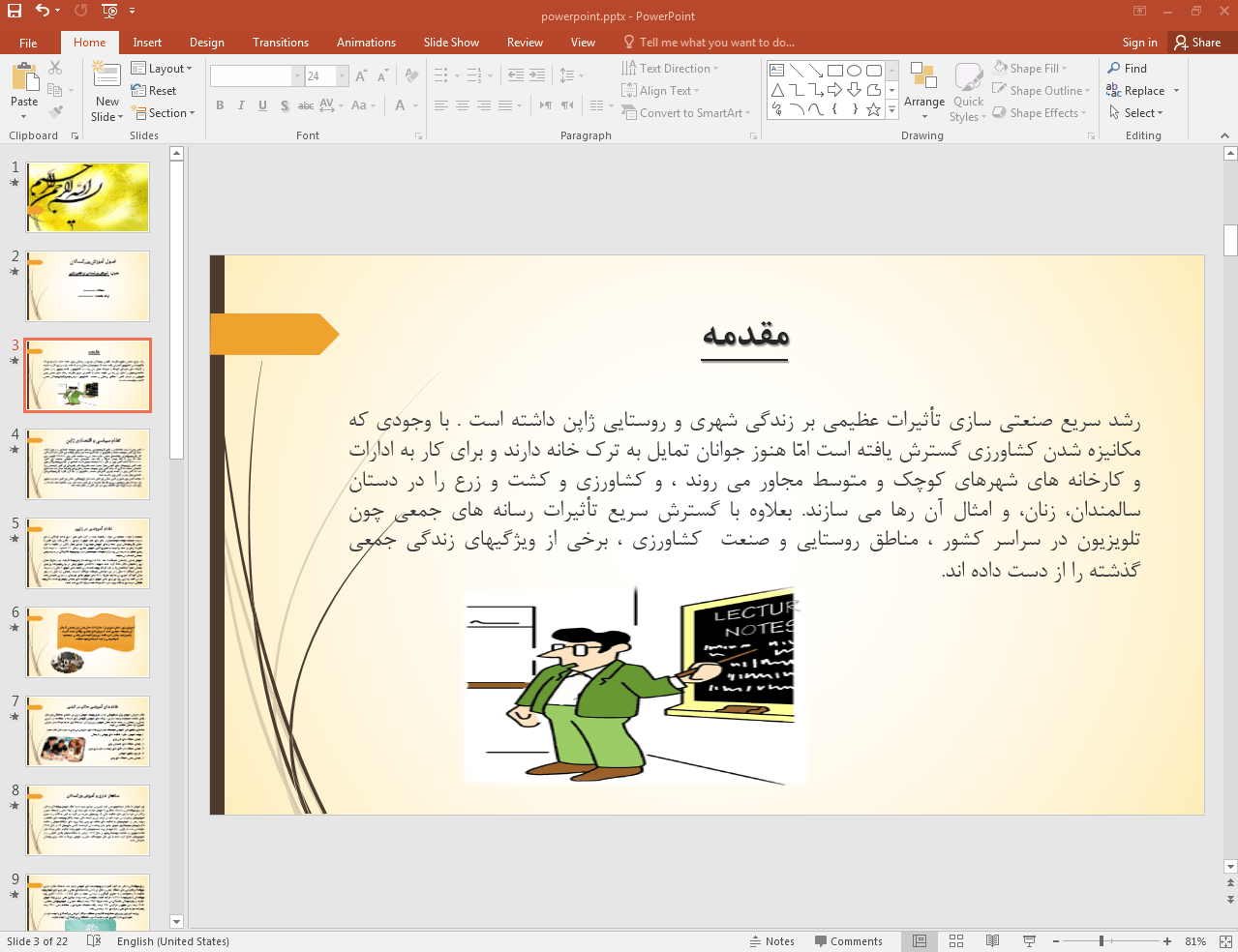This screenshot has width=1238, height=952.
Task: Toggle Bold text formatting
Action: point(220,105)
